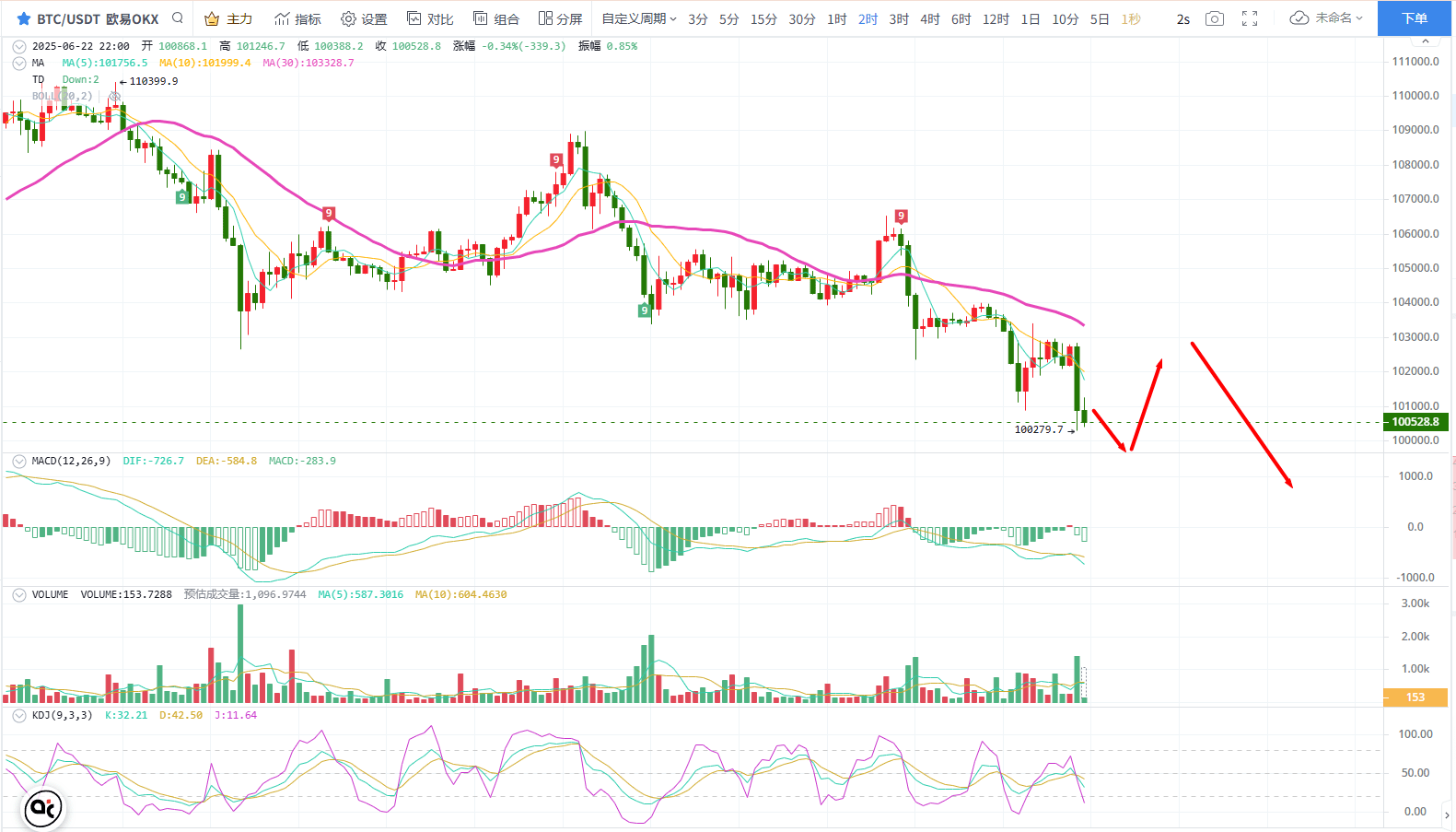Click the 2s refresh interval

click(1183, 18)
